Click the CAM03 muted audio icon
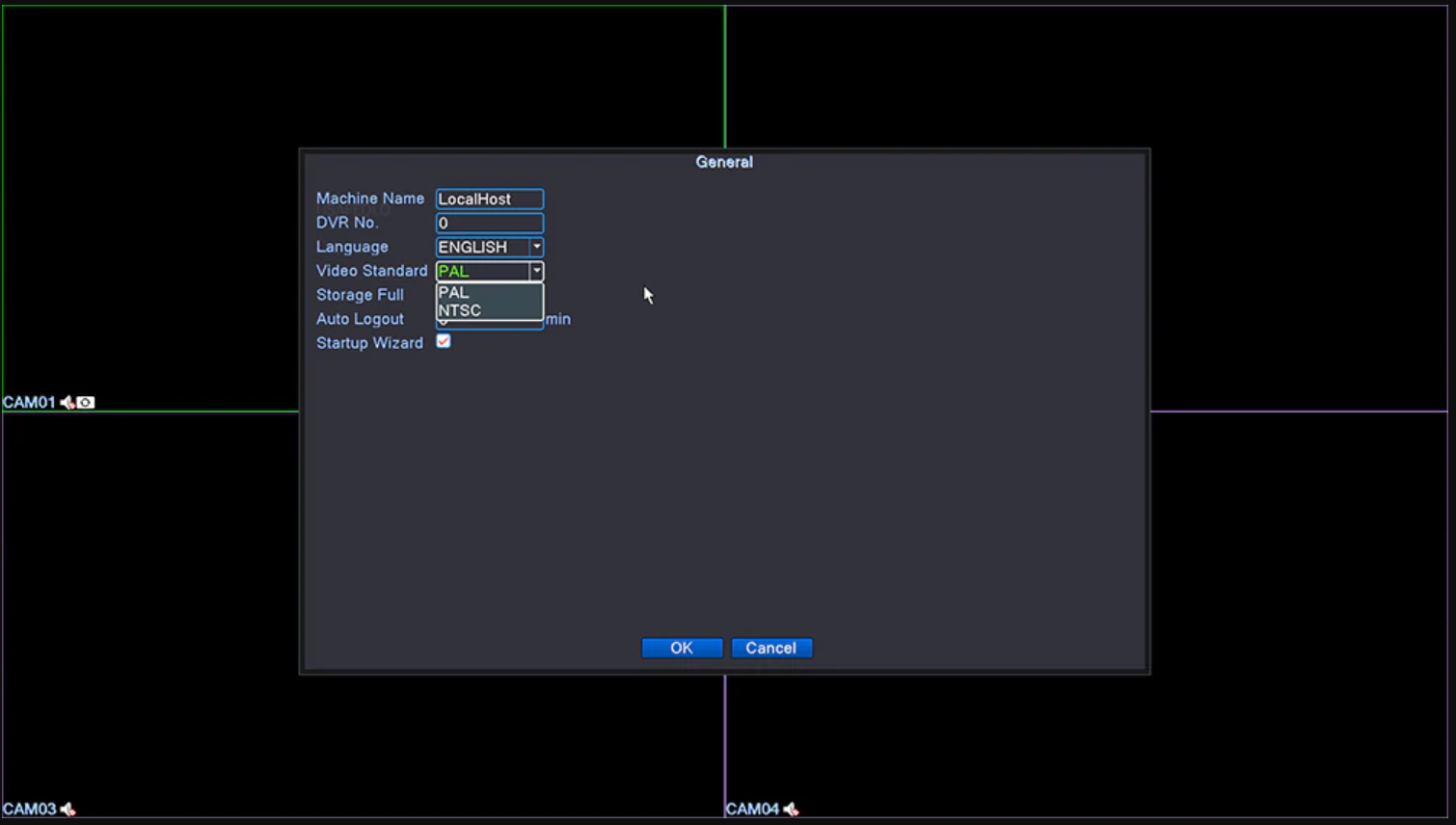 tap(67, 810)
